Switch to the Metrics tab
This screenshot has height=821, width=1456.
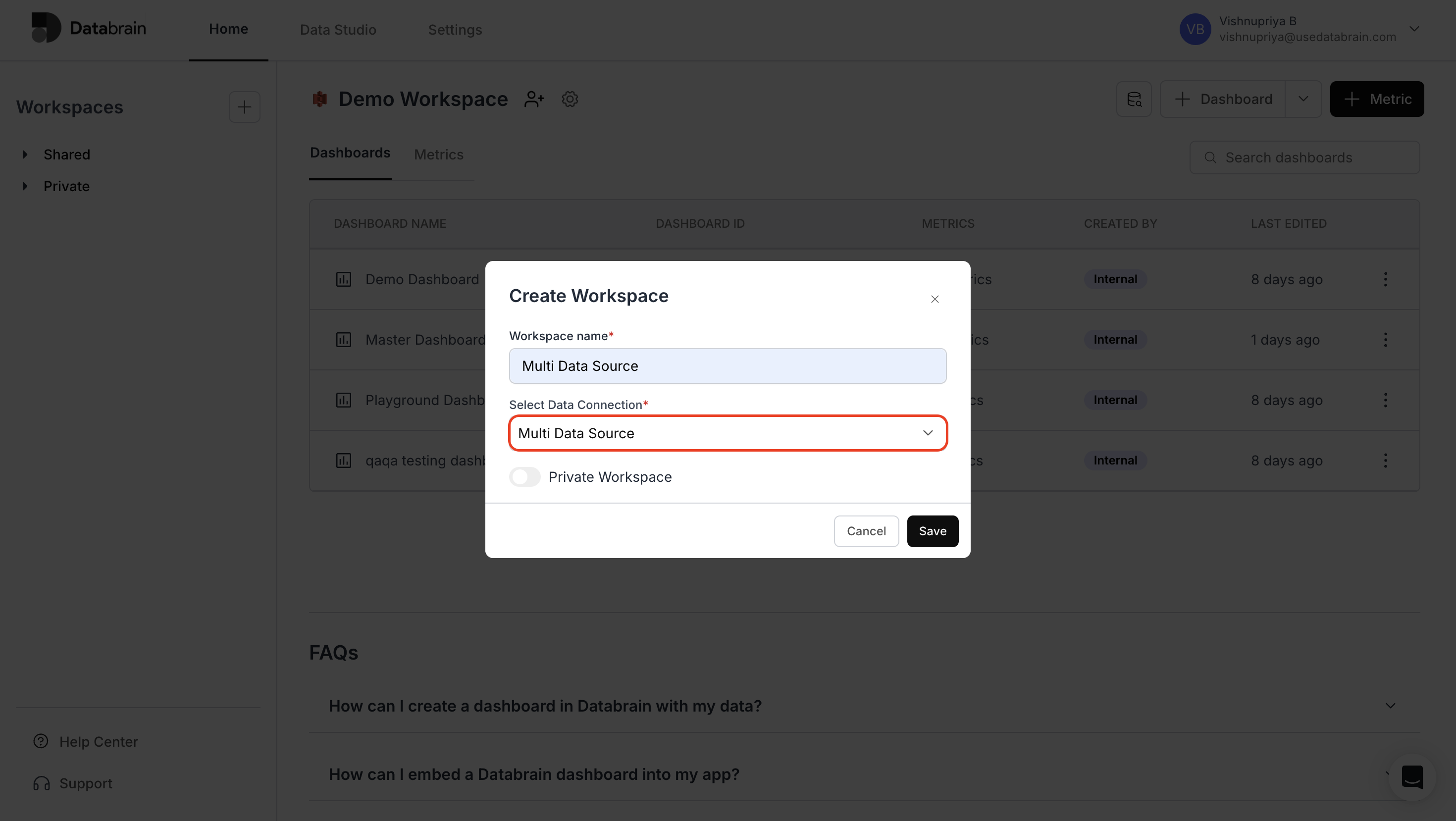(x=439, y=154)
